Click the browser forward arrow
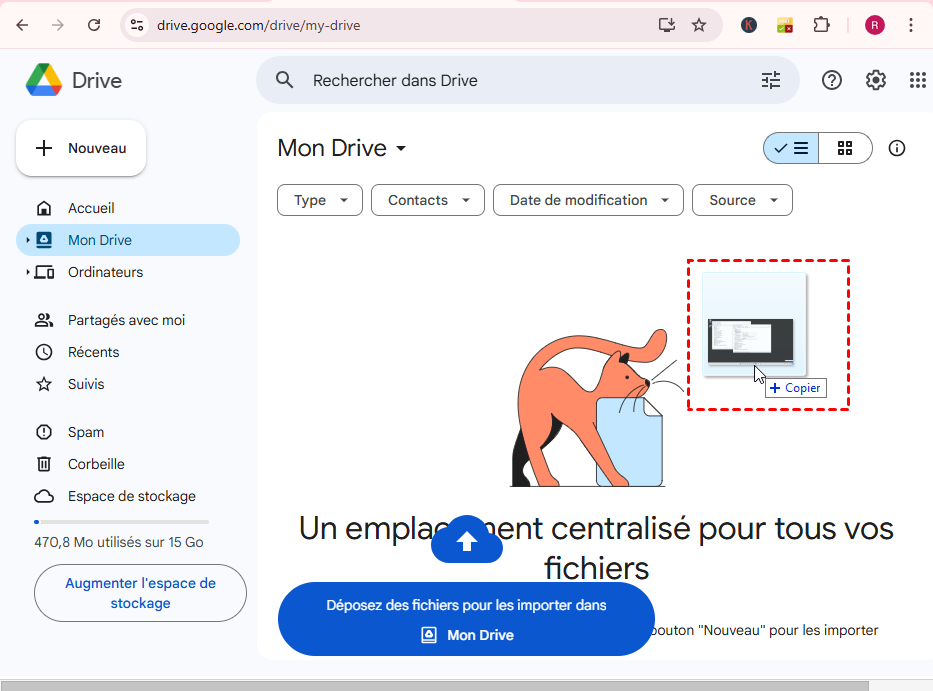Viewport: 933px width, 691px height. pos(58,25)
